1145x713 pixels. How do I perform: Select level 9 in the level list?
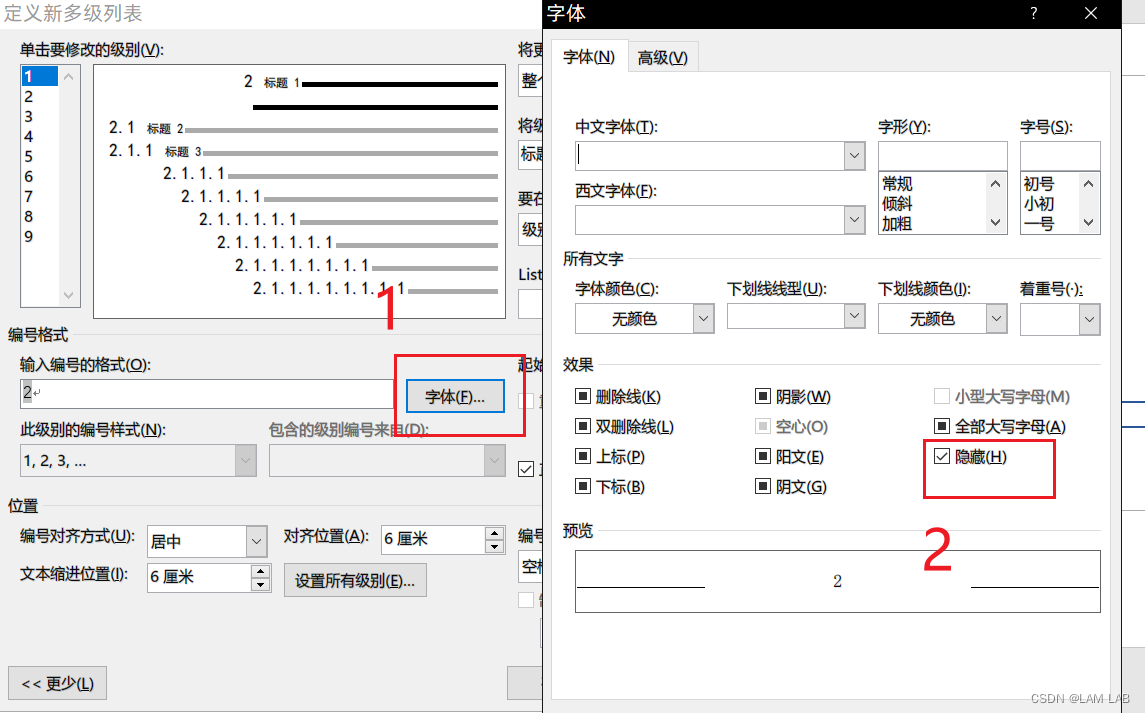tap(39, 237)
